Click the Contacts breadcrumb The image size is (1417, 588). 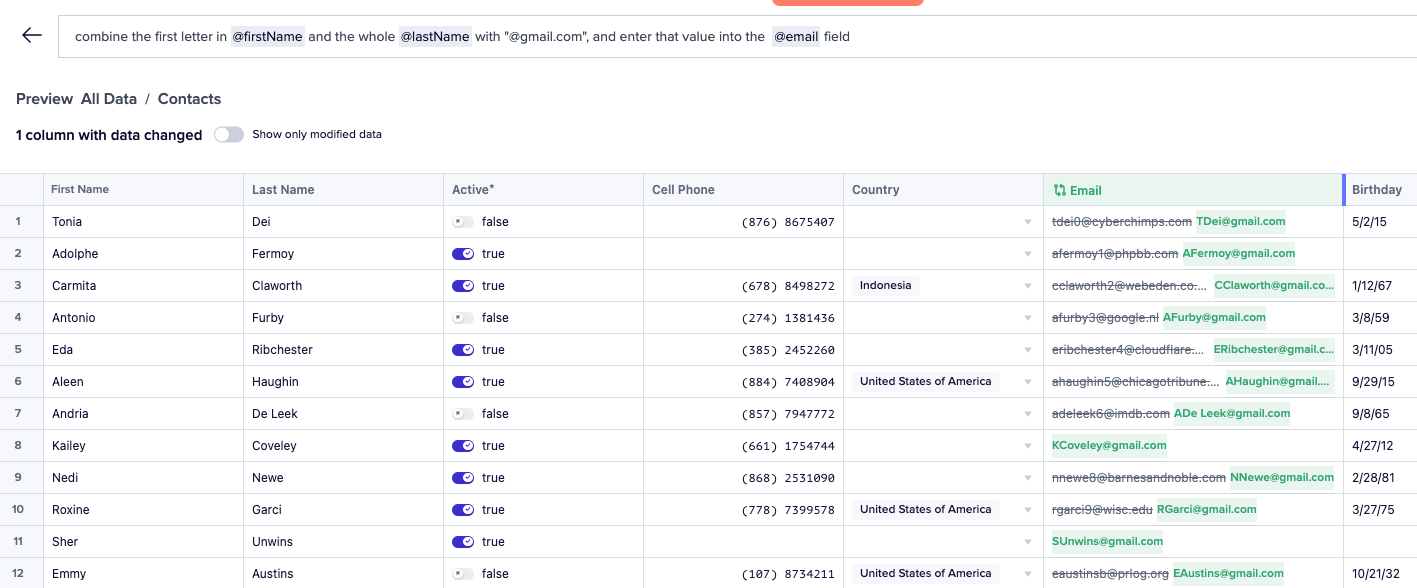click(x=189, y=99)
